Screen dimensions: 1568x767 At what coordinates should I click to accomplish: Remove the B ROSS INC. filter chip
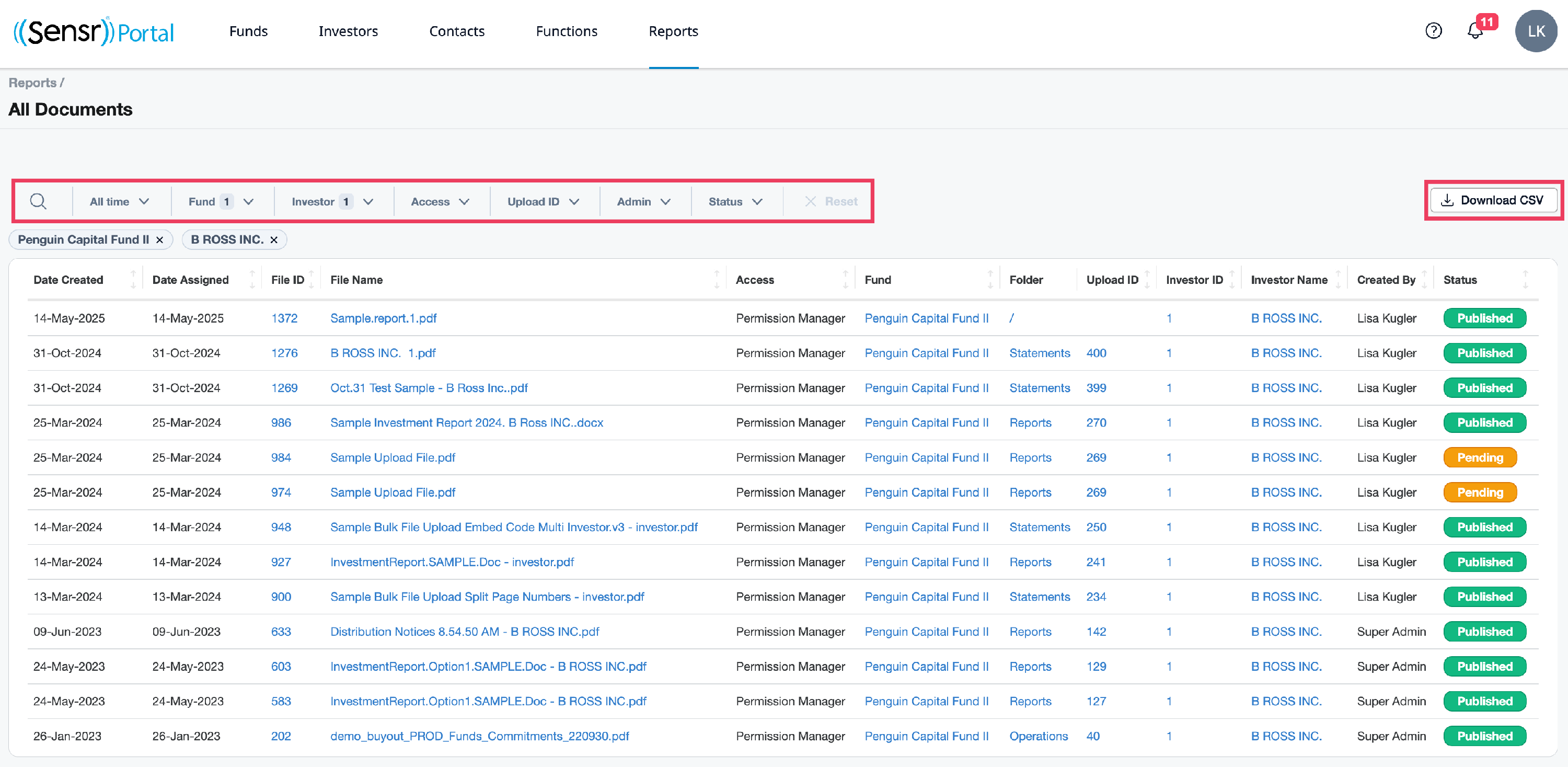pos(274,240)
